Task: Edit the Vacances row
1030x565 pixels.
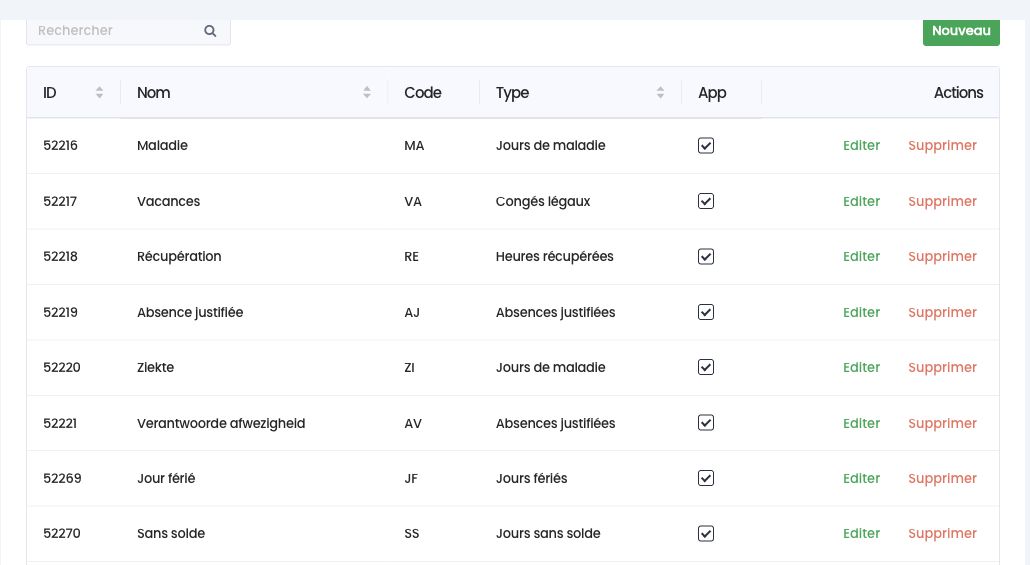Action: (x=861, y=201)
